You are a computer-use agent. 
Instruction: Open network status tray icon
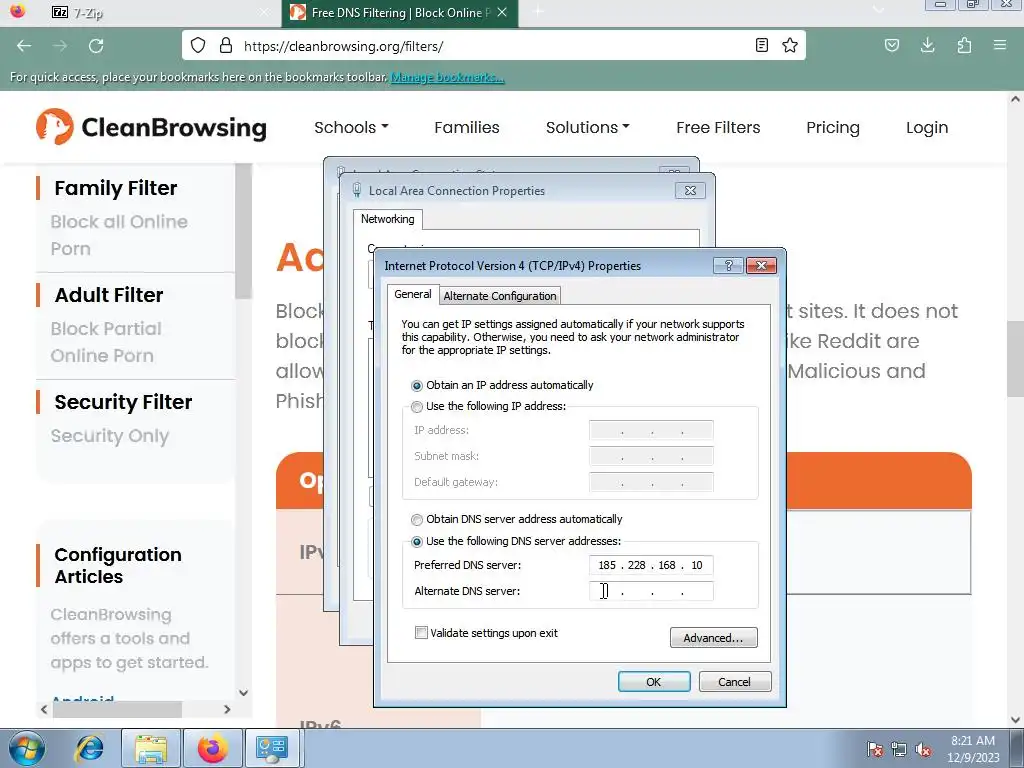[899, 750]
